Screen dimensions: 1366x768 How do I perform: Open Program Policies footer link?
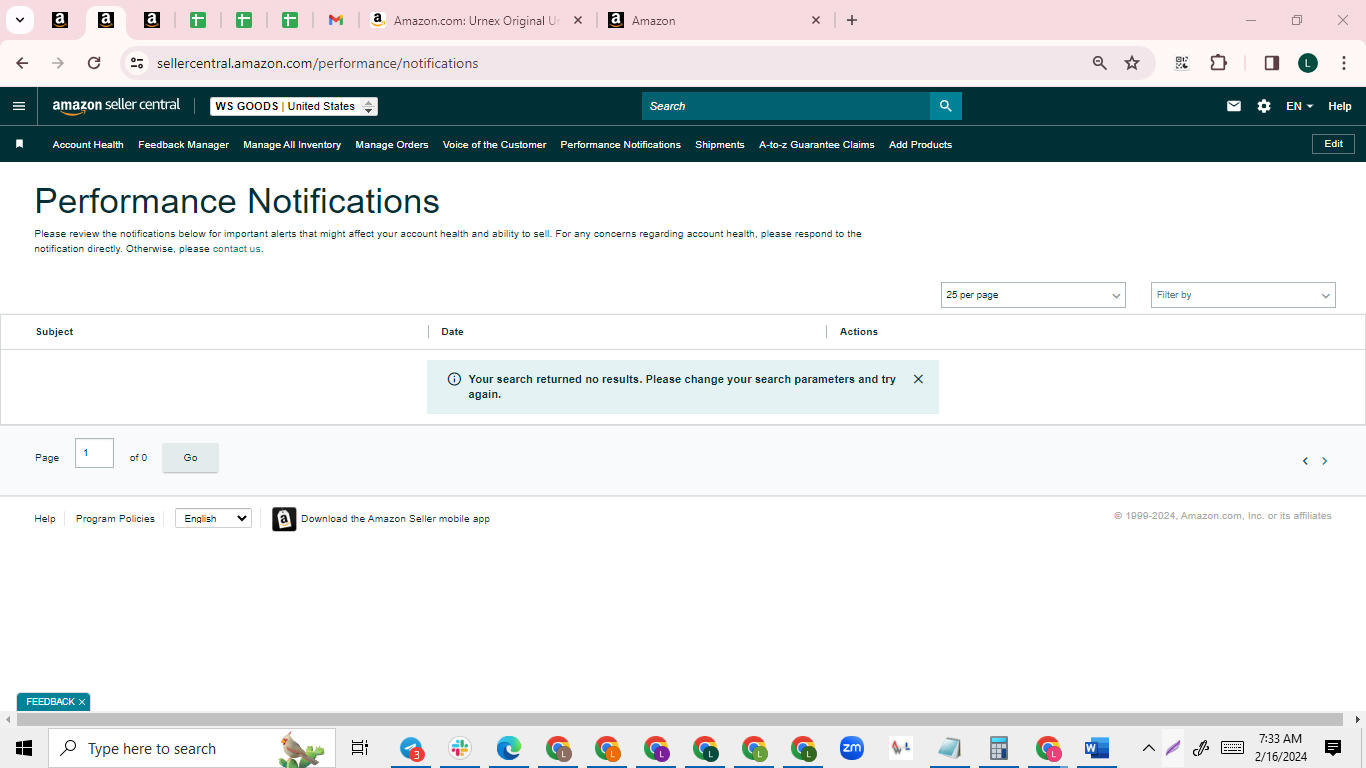click(x=115, y=519)
